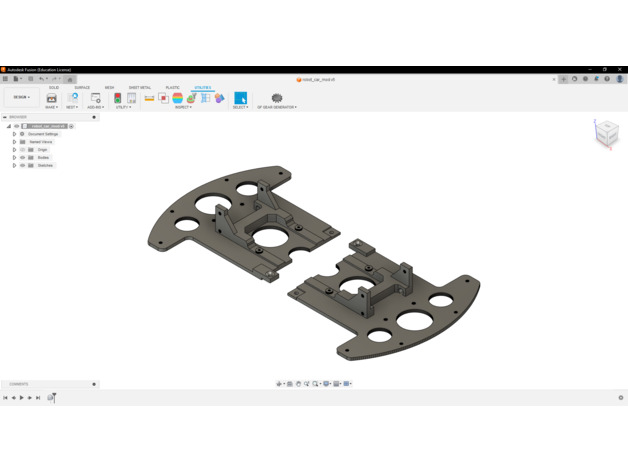Show the hidden Origin folder
Viewport: 628px width, 472px height.
[23, 150]
